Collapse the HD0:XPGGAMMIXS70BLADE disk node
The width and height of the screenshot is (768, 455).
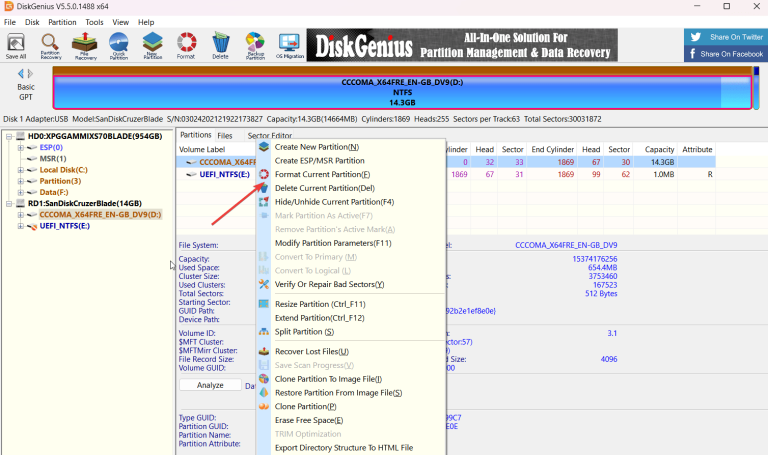pos(9,136)
